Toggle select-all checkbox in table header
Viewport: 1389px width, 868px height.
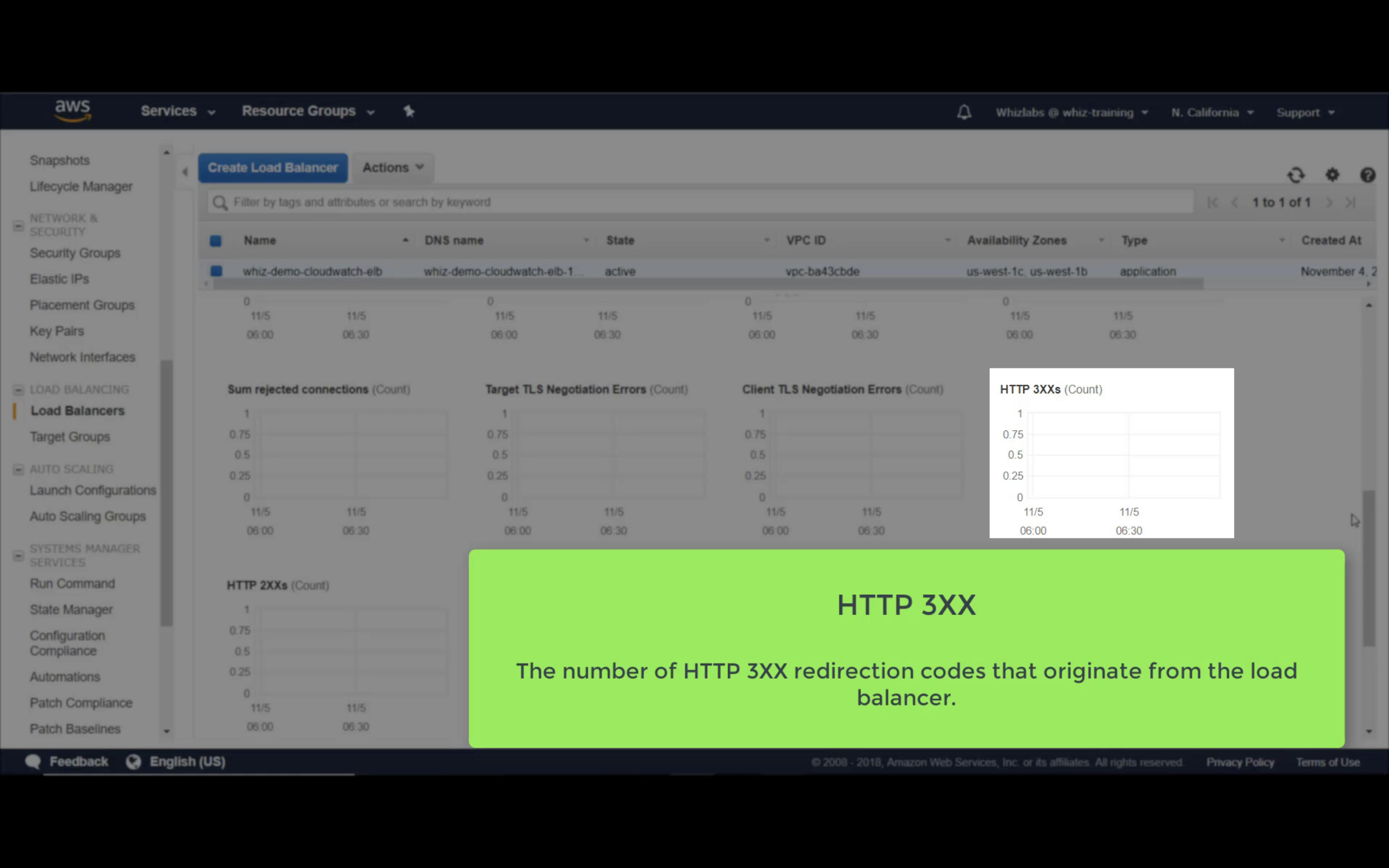216,241
